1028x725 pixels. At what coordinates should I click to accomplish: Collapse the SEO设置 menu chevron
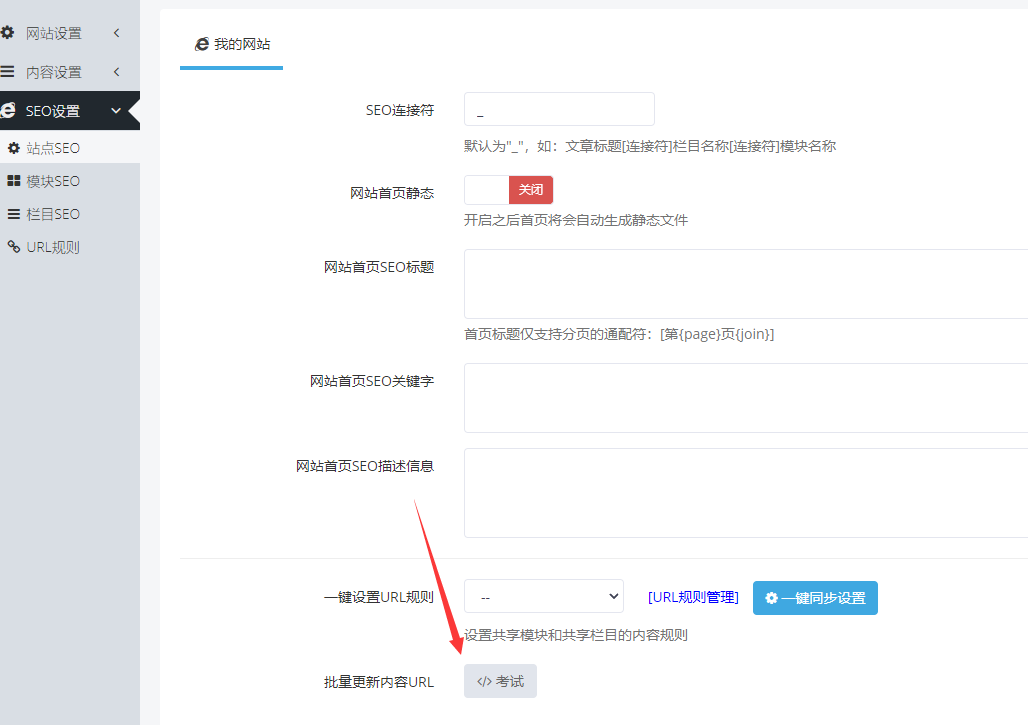(116, 111)
